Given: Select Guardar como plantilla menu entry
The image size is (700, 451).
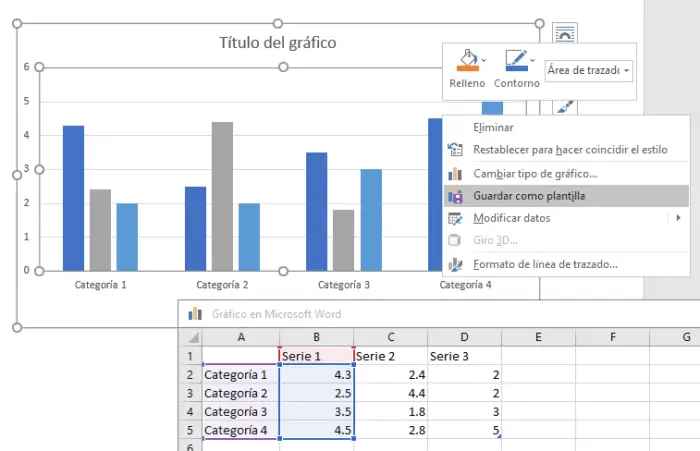Looking at the screenshot, I should [567, 196].
